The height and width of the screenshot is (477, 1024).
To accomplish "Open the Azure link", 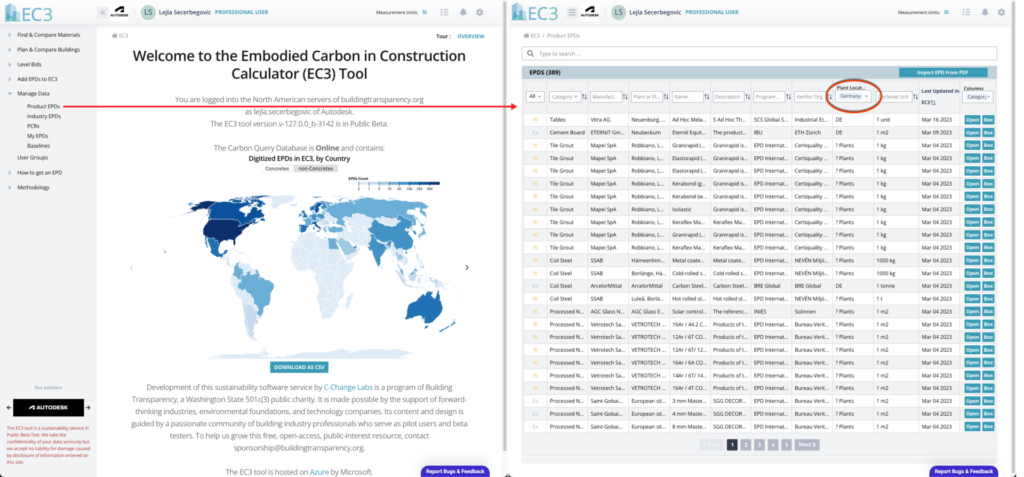I will point(319,472).
